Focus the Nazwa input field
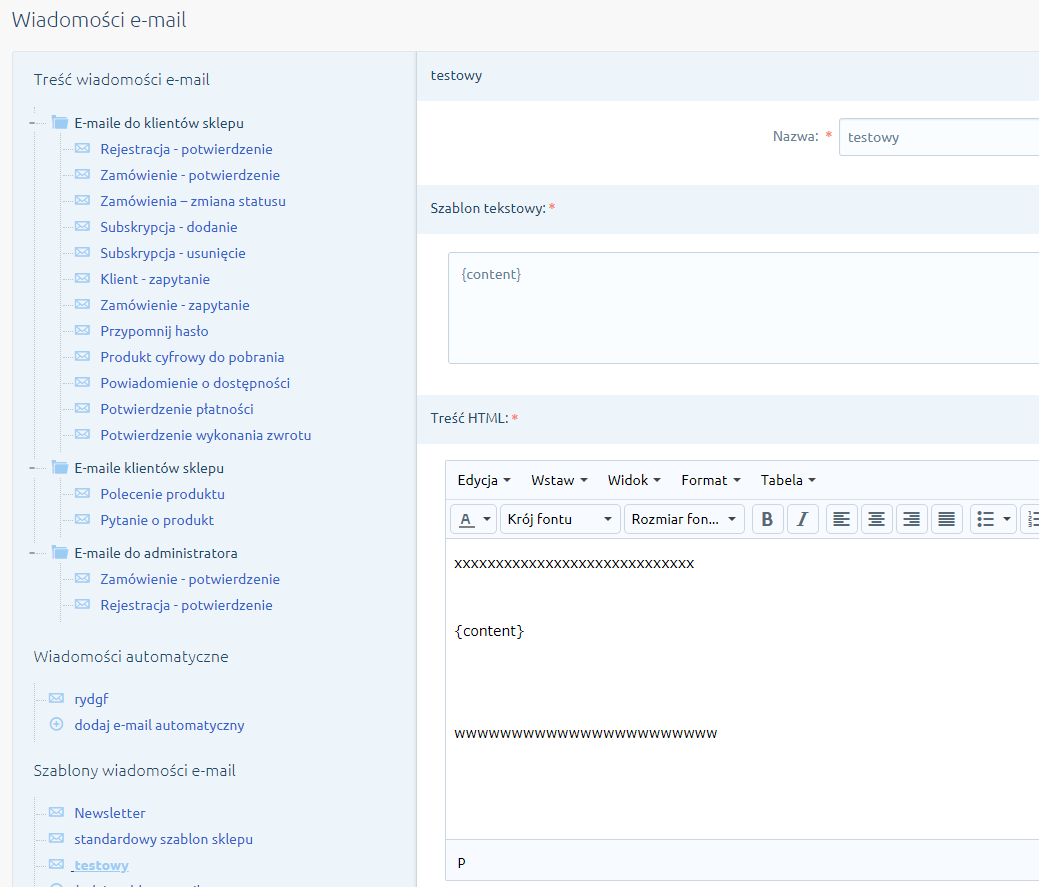This screenshot has height=887, width=1039. [x=939, y=137]
